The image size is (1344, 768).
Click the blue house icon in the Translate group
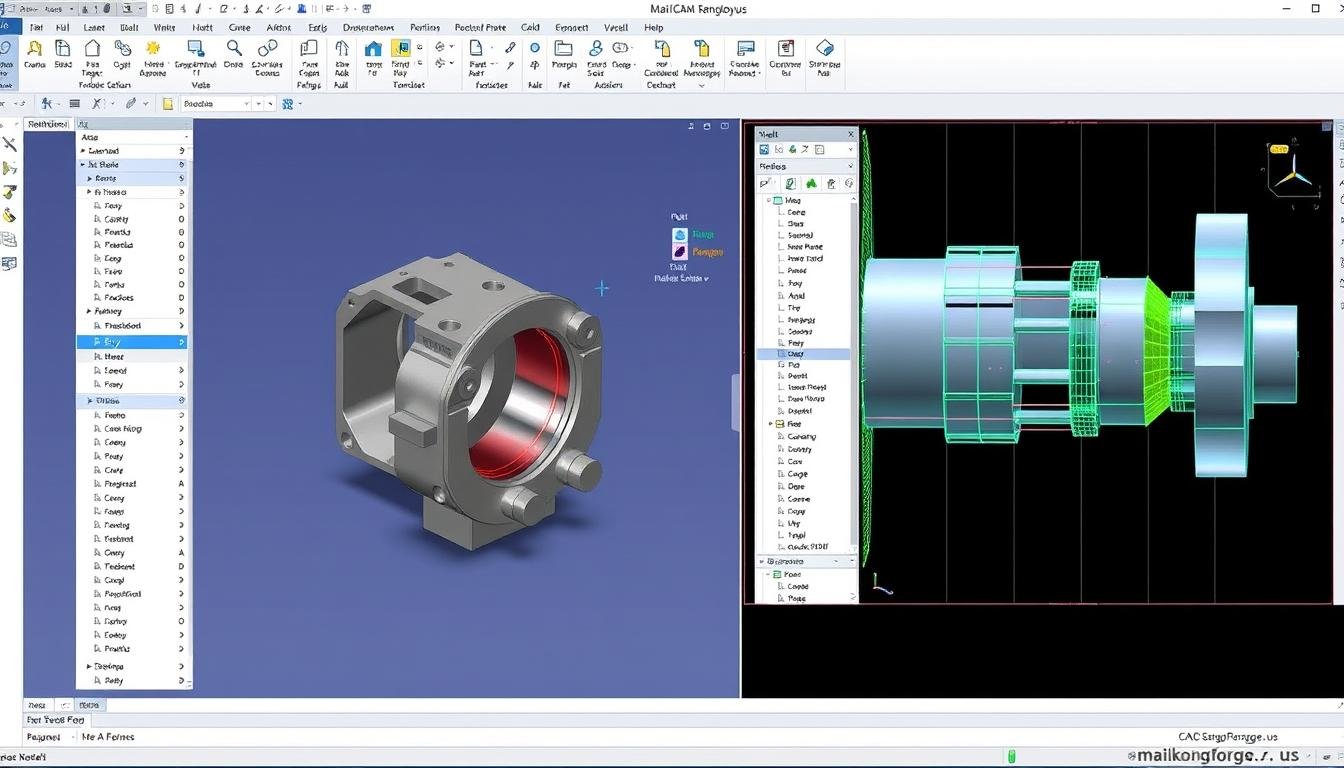pos(372,50)
